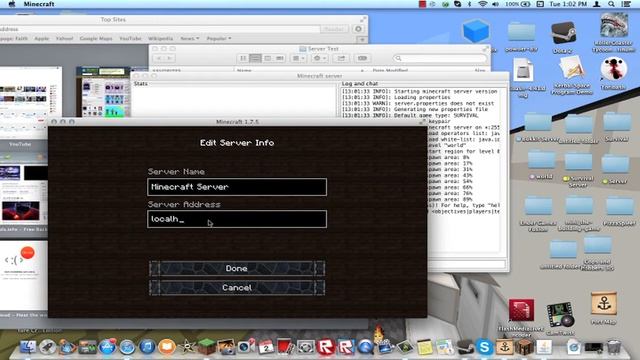Viewport: 640px width, 360px height.
Task: Expand the Popular bookmarks dropdown in Safari
Action: click(x=218, y=38)
